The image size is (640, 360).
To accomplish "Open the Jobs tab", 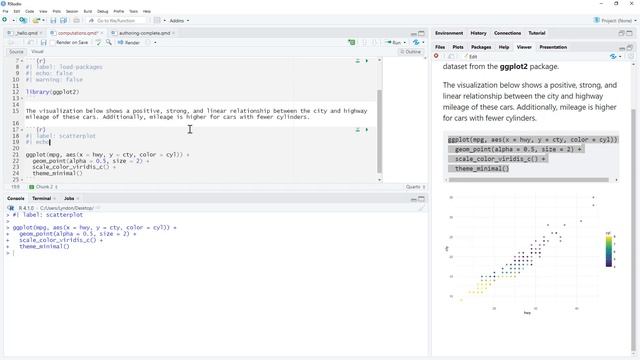I will click(x=69, y=198).
